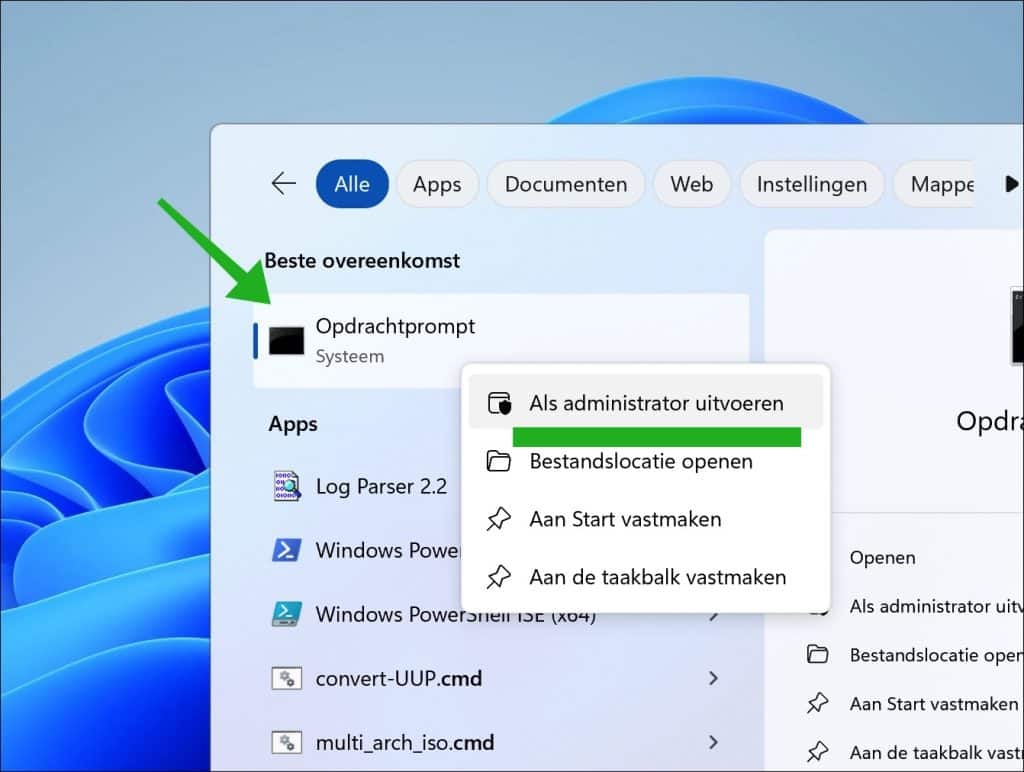The height and width of the screenshot is (772, 1024).
Task: Go back with the left arrow icon
Action: point(283,184)
